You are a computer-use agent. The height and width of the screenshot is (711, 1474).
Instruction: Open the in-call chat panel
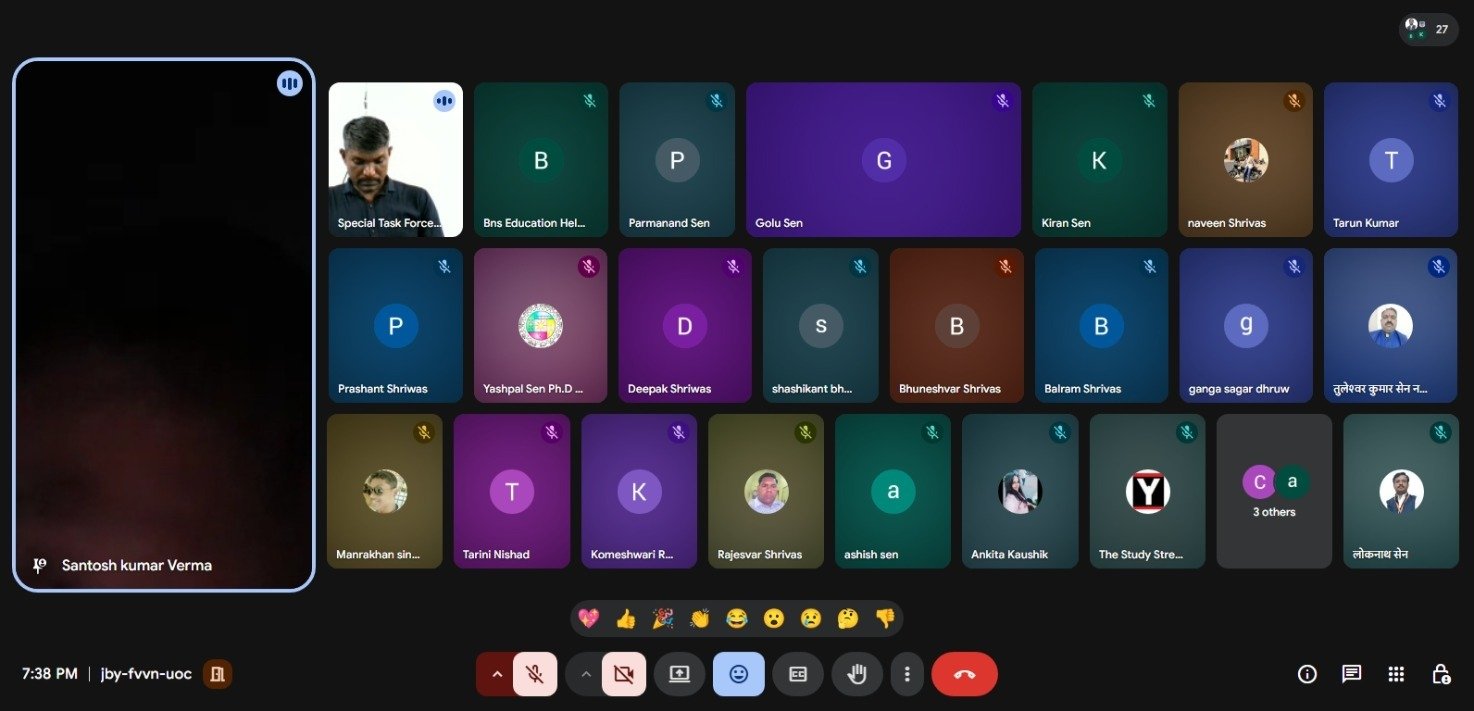pyautogui.click(x=1351, y=674)
